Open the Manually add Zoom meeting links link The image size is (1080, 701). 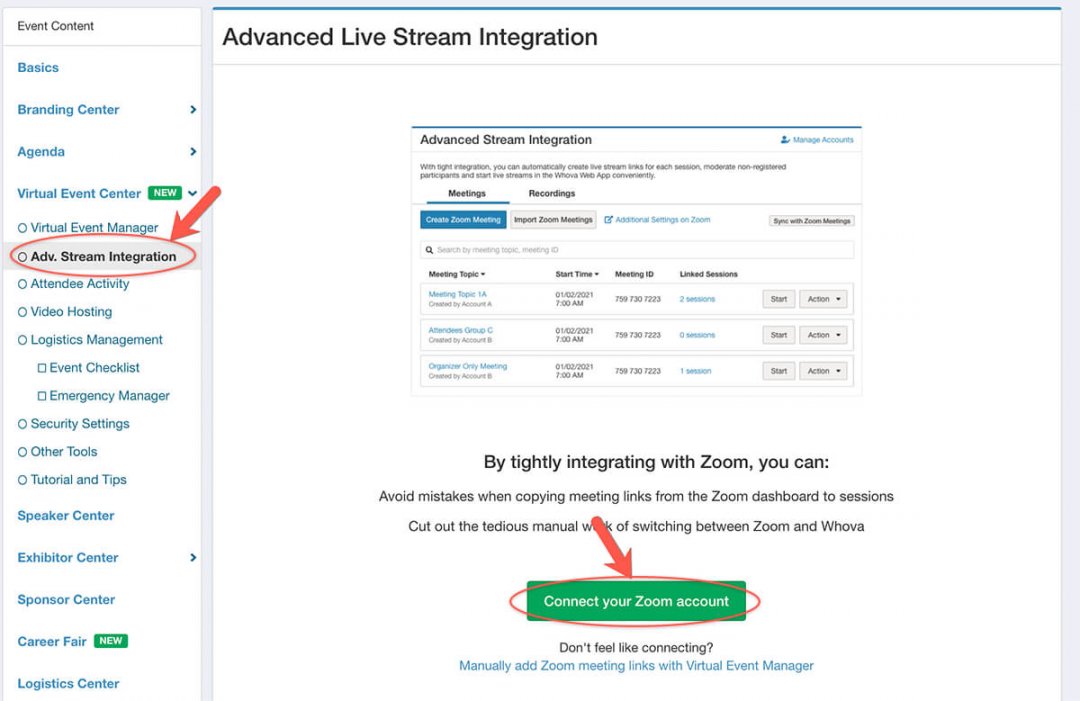(x=636, y=665)
